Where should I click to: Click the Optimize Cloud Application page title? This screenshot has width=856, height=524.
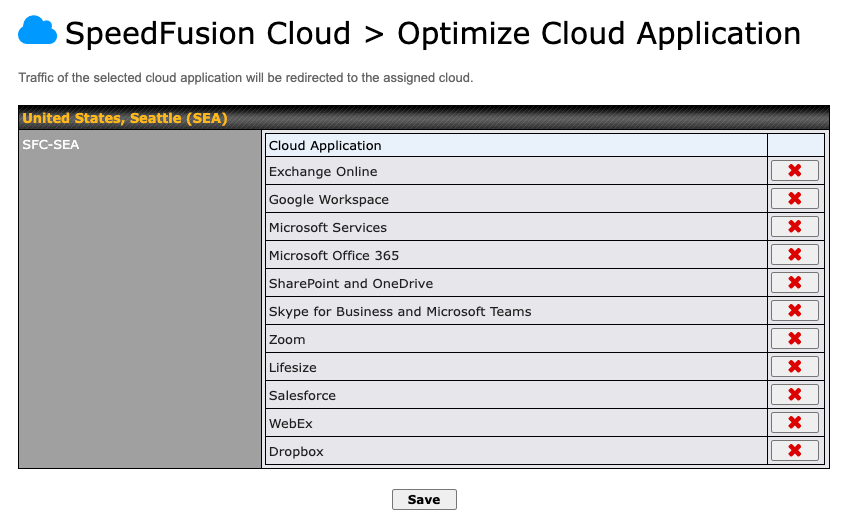(x=598, y=34)
